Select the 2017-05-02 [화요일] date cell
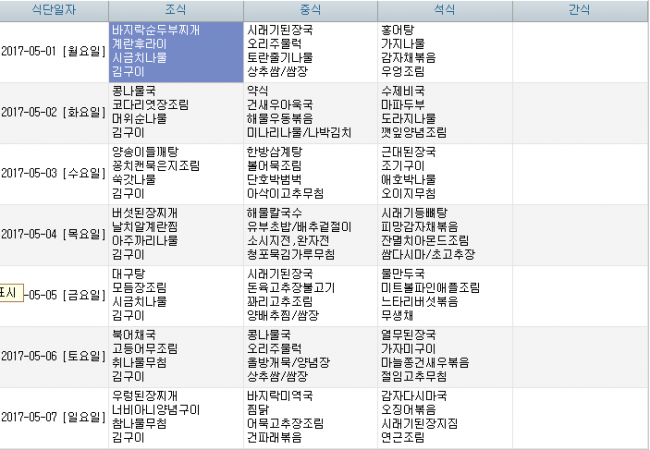 pos(54,112)
